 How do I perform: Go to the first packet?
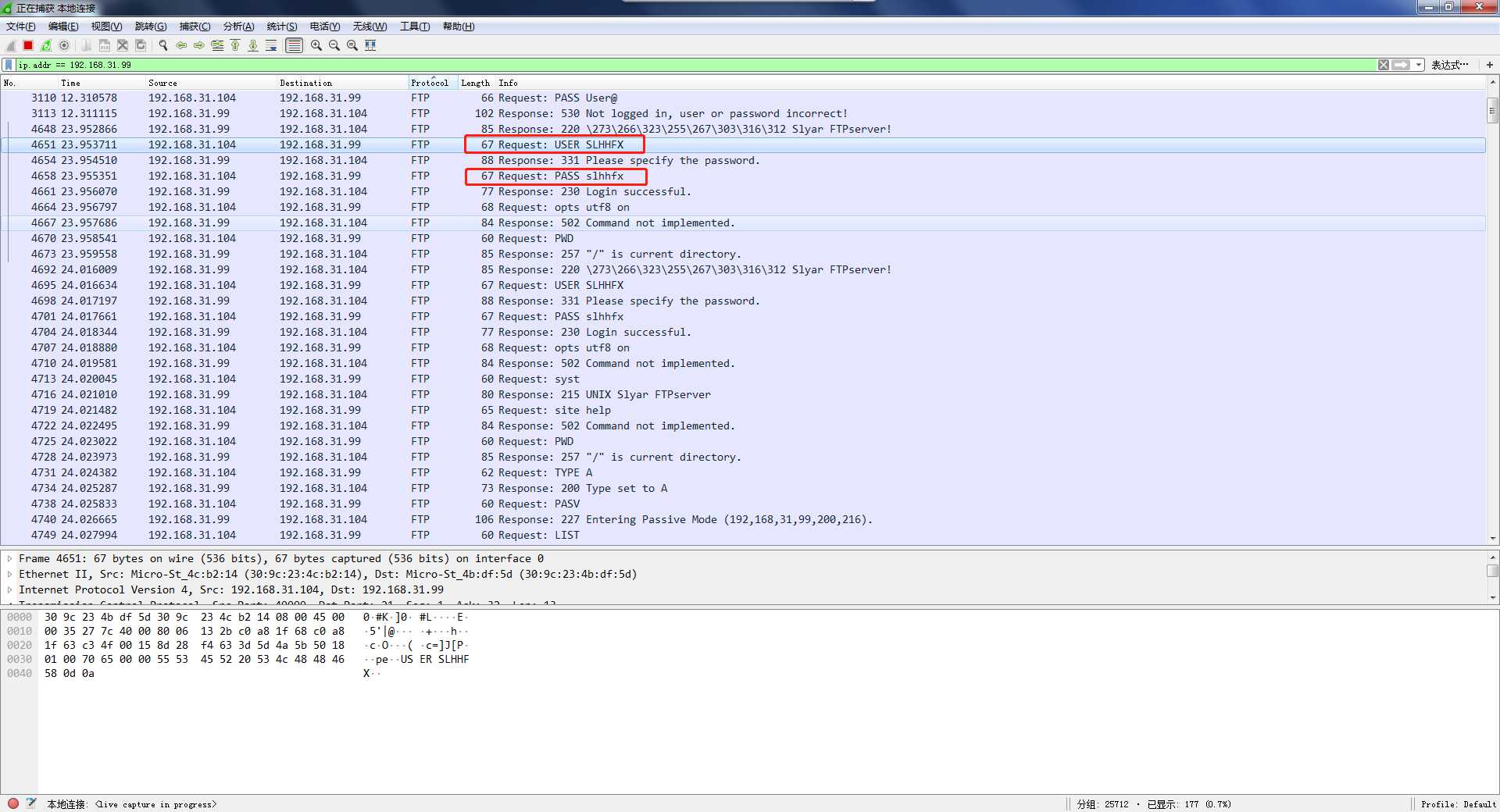(x=235, y=45)
